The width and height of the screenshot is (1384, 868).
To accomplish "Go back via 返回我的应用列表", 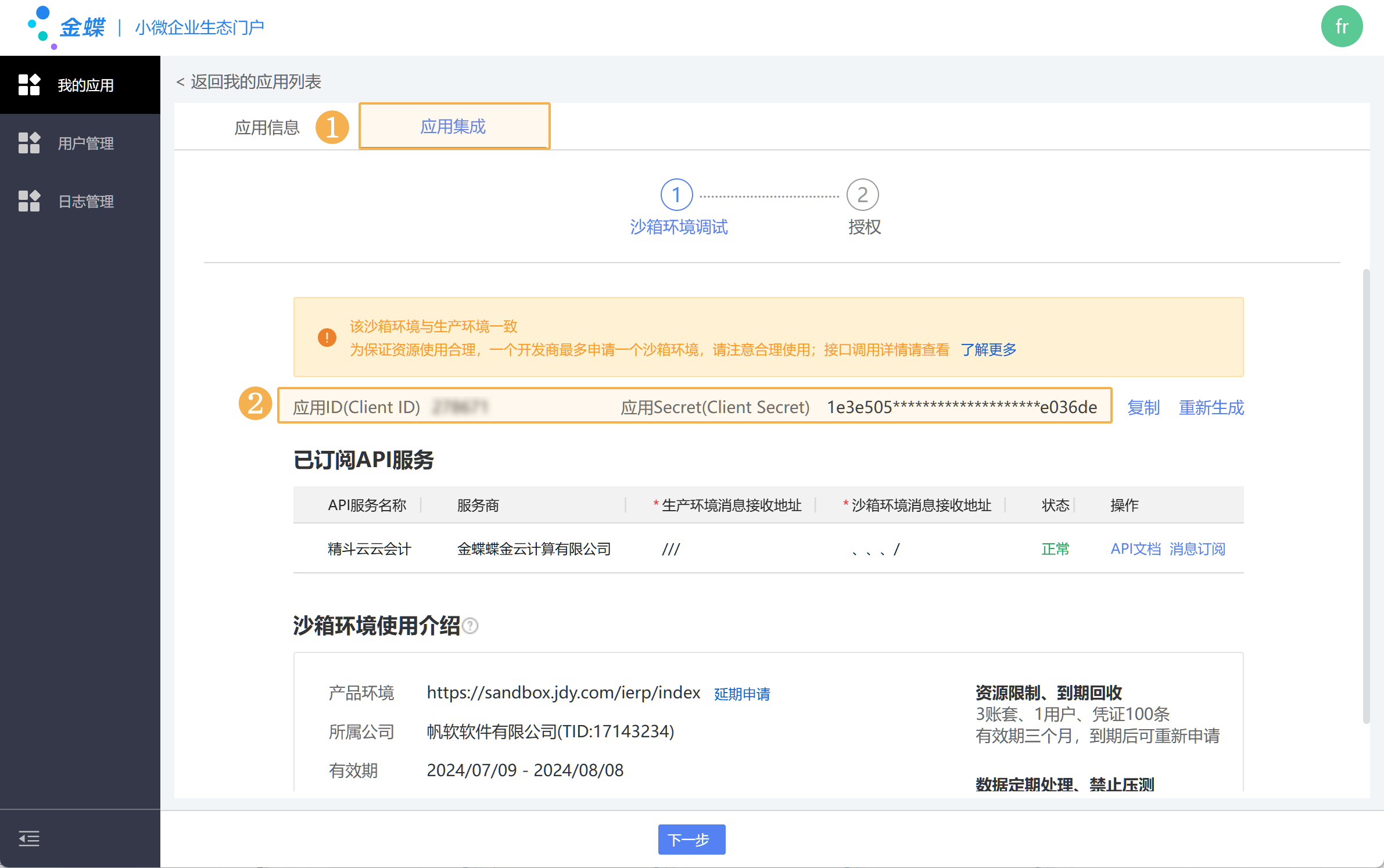I will pos(249,82).
